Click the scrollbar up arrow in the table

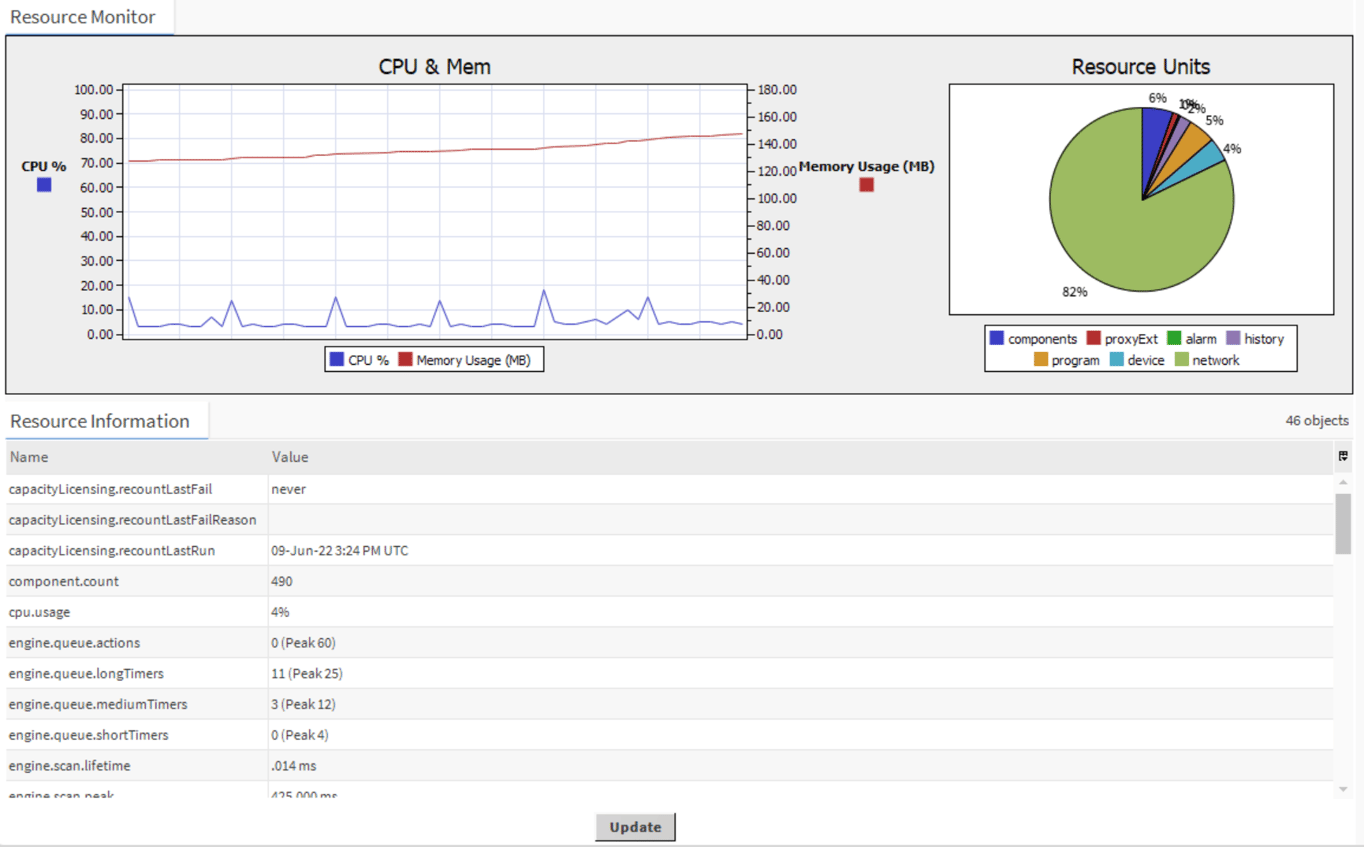click(x=1344, y=481)
